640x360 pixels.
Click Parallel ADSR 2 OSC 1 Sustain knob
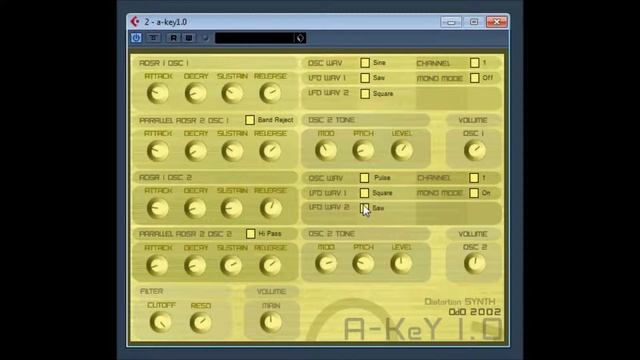click(232, 151)
